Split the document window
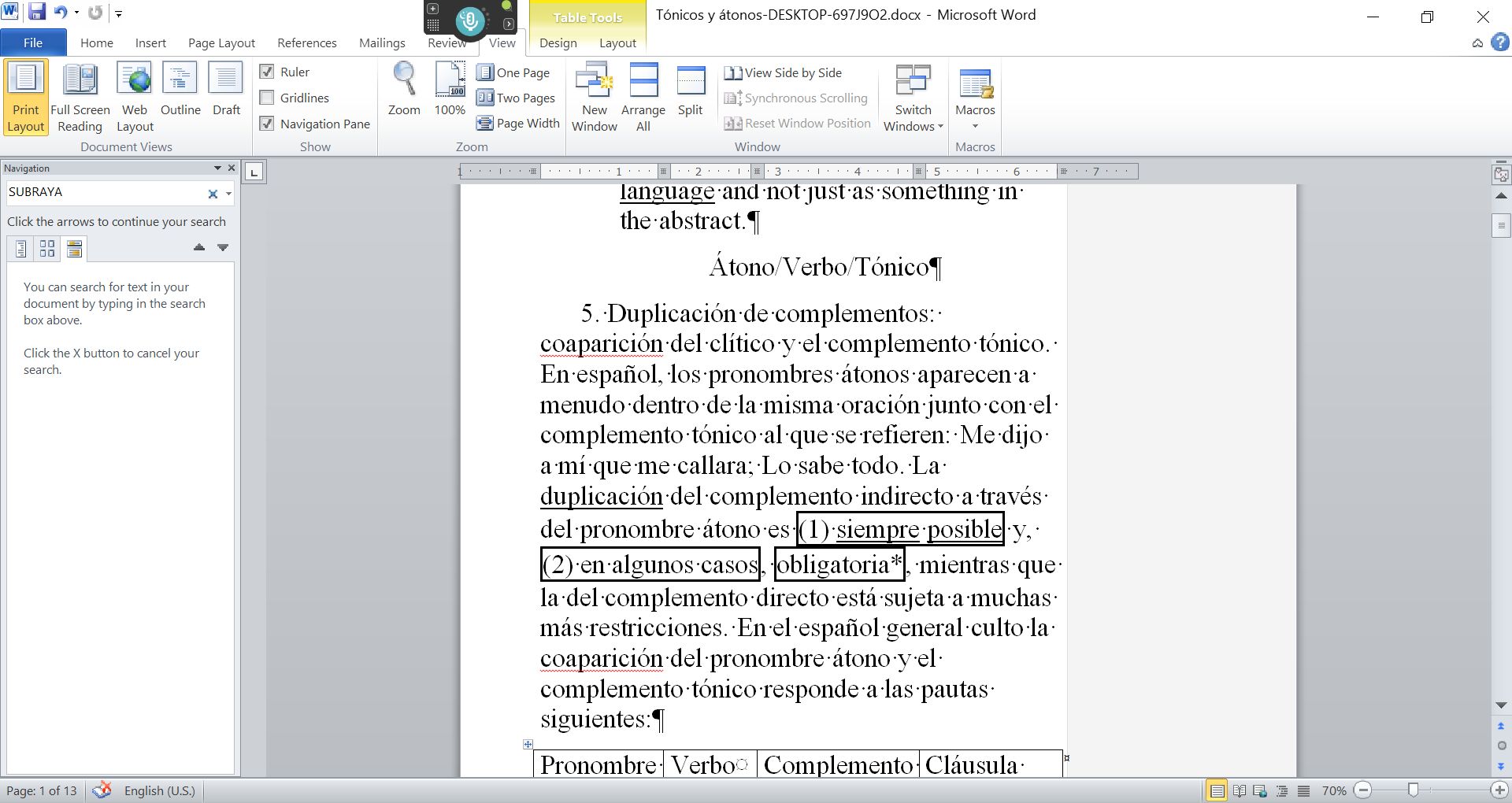Screen dimensions: 1512x803 point(690,90)
